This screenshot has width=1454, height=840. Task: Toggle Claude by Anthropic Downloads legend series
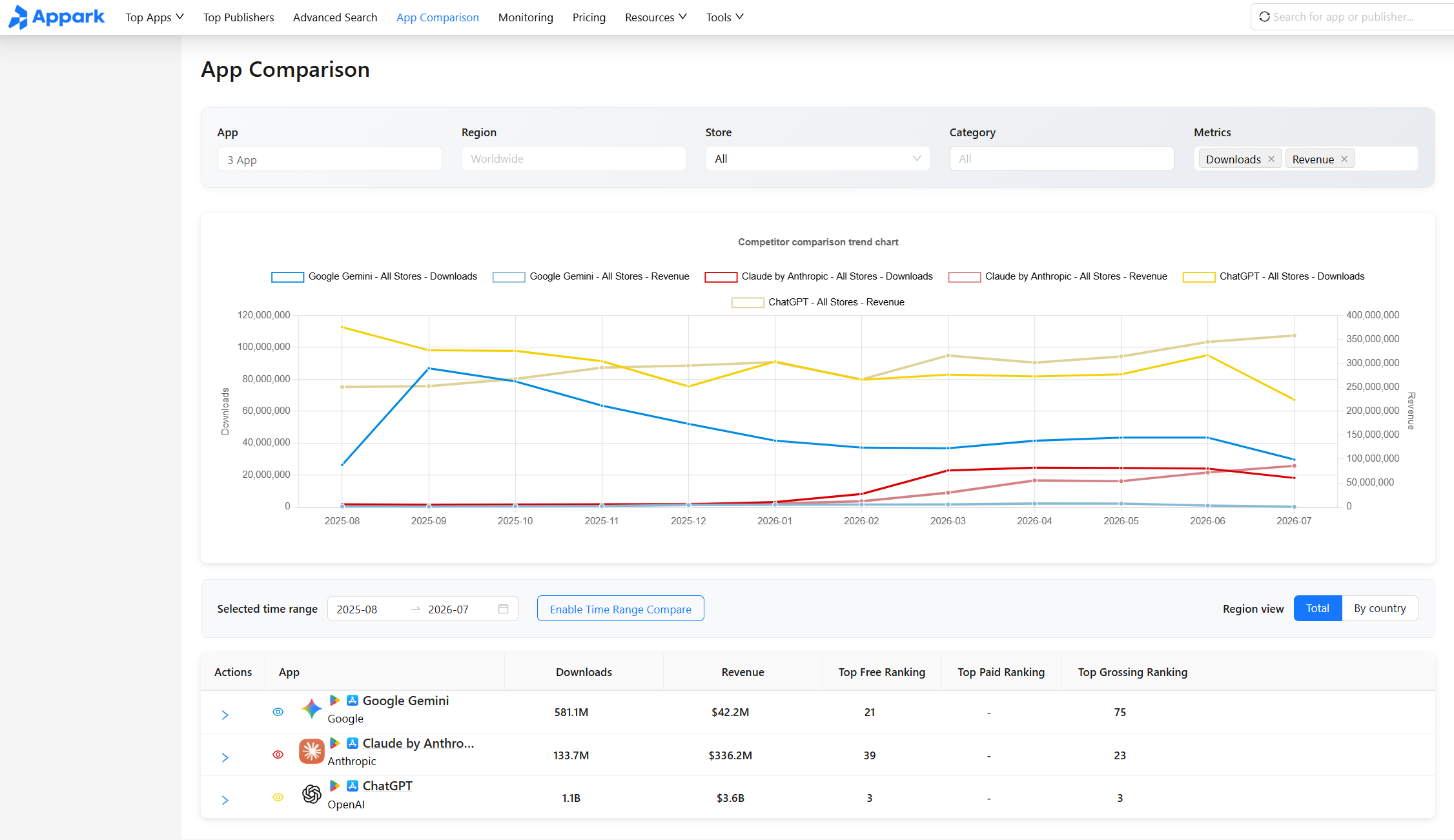click(819, 276)
